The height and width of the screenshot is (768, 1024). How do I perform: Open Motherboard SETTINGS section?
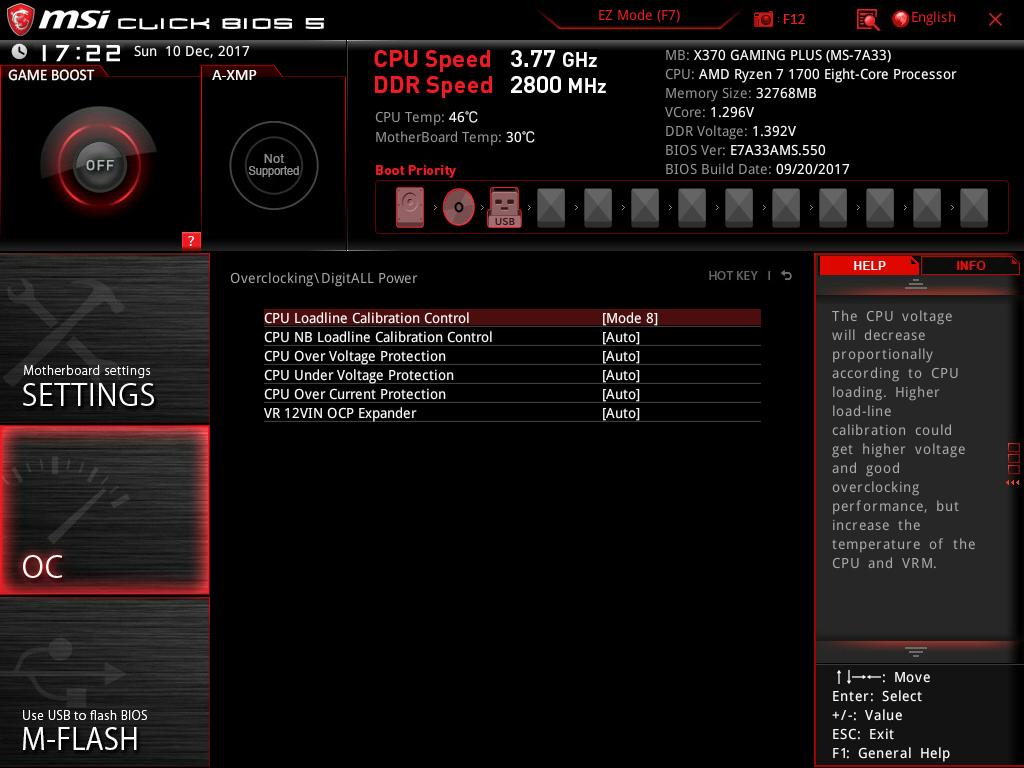click(x=104, y=338)
